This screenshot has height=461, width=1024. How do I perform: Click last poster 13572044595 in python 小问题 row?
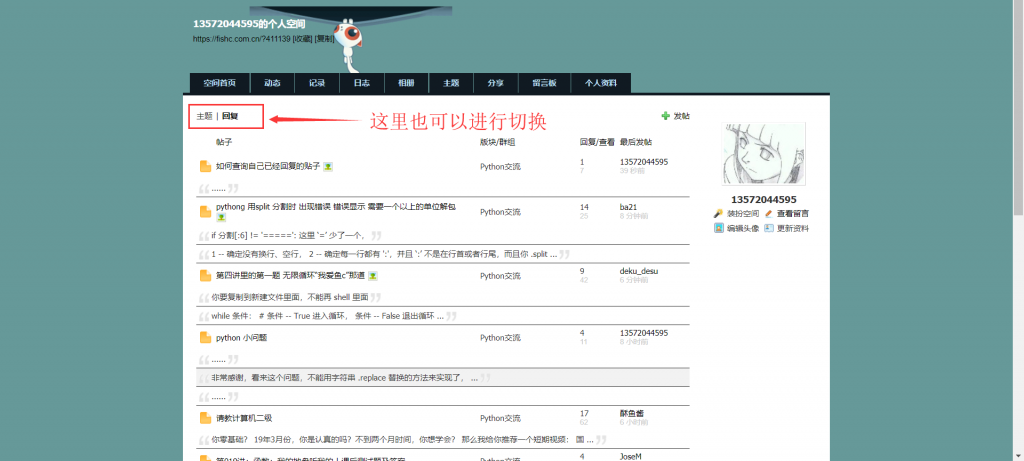tap(644, 332)
